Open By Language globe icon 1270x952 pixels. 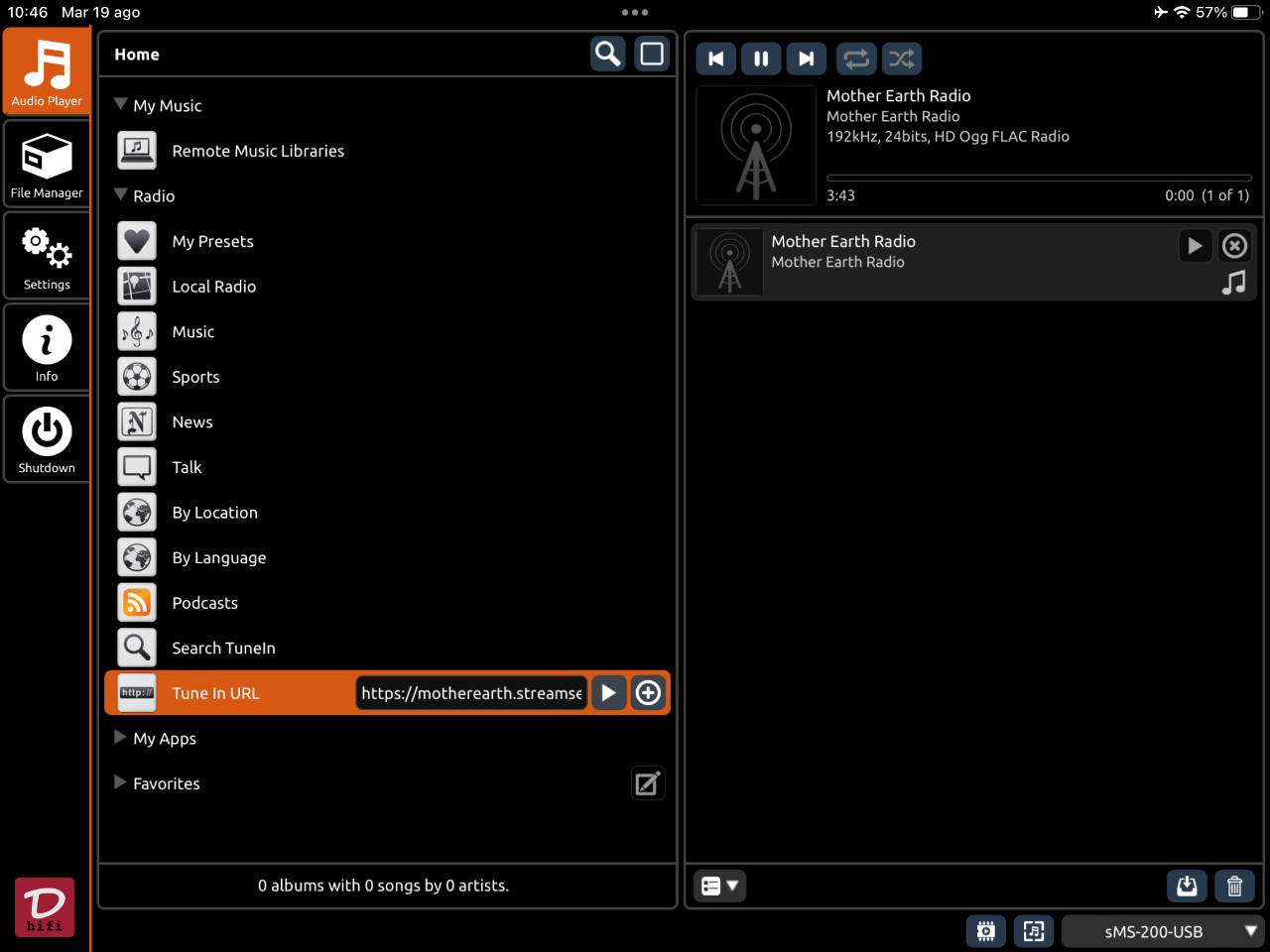tap(137, 557)
